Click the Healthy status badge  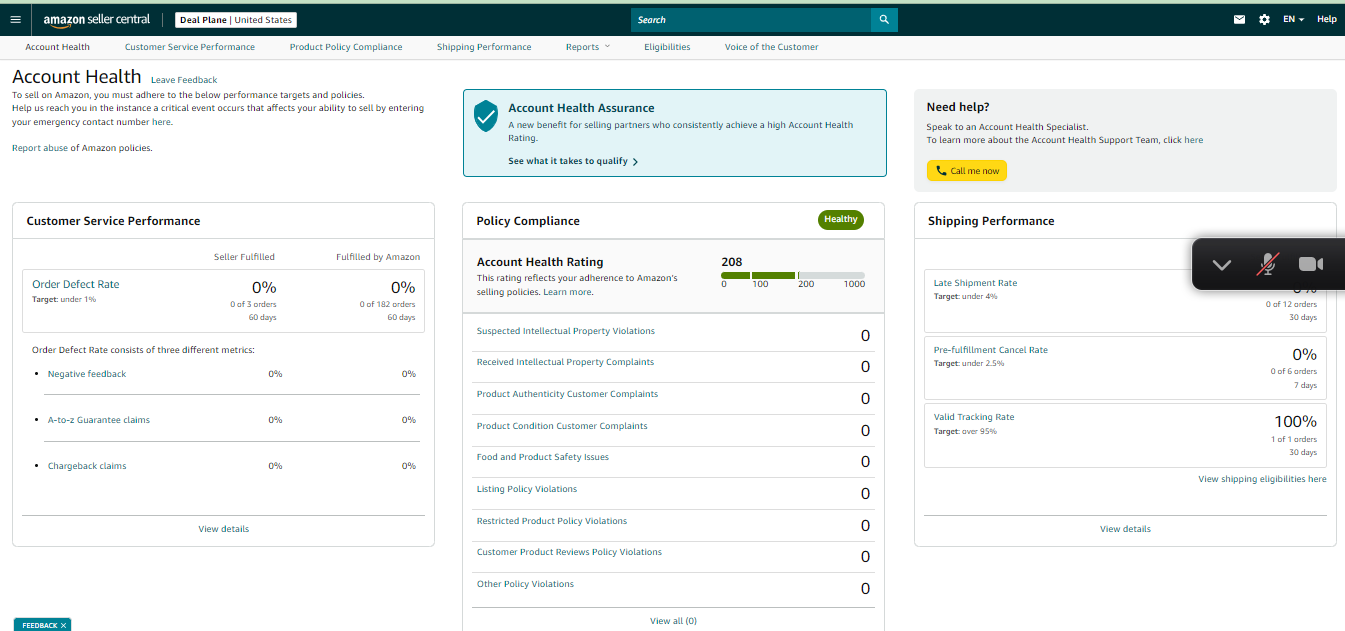pyautogui.click(x=841, y=219)
